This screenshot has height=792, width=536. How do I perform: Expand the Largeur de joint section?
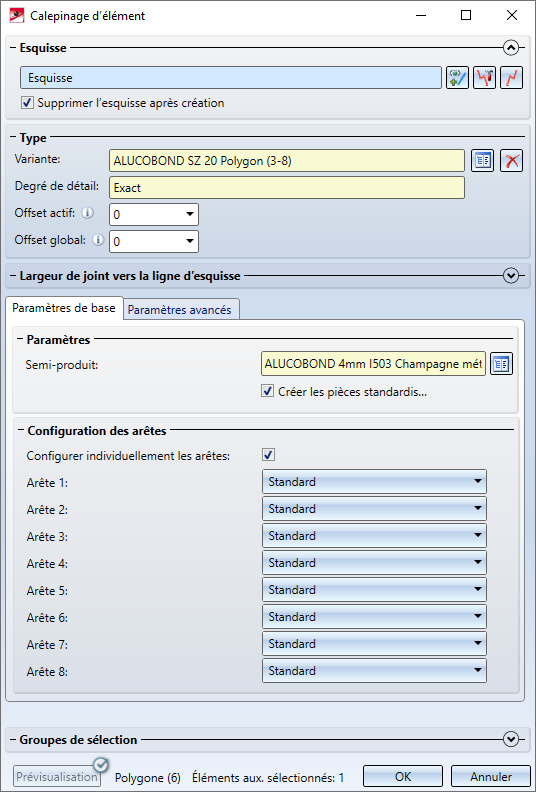tap(511, 276)
